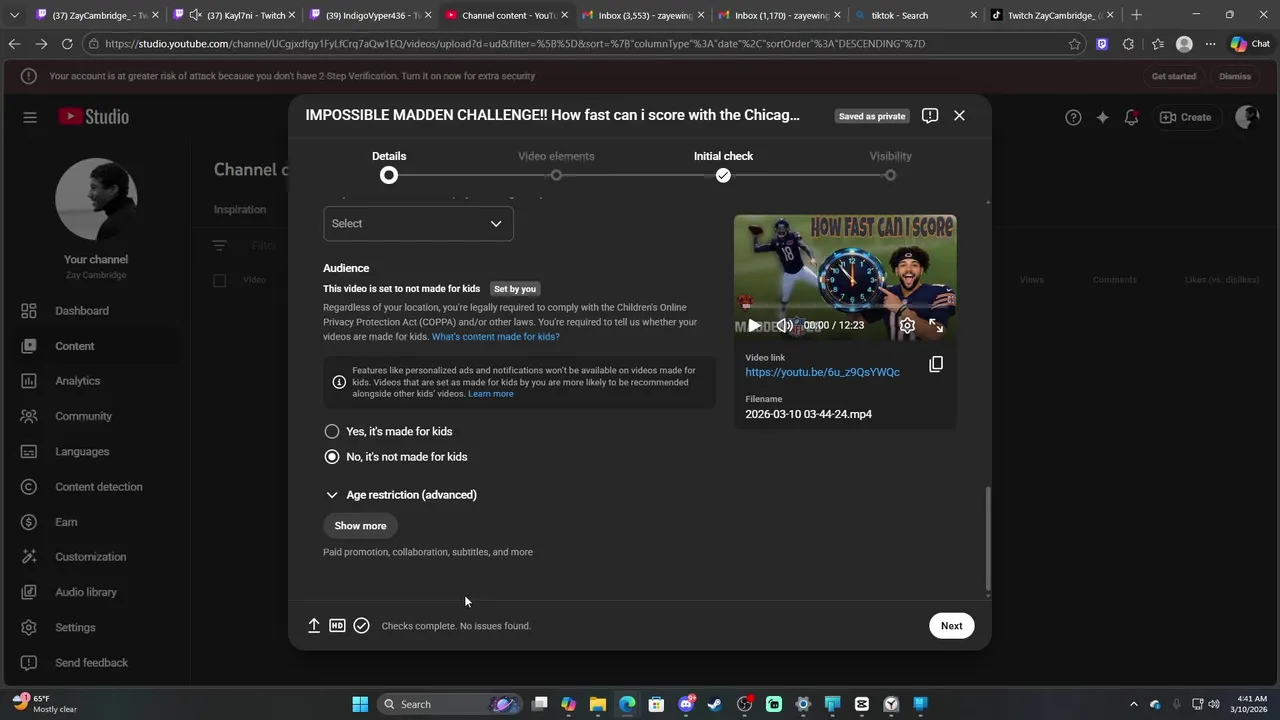Viewport: 1280px width, 720px height.
Task: Open the sparkle Ask Studio icon
Action: click(x=1102, y=117)
